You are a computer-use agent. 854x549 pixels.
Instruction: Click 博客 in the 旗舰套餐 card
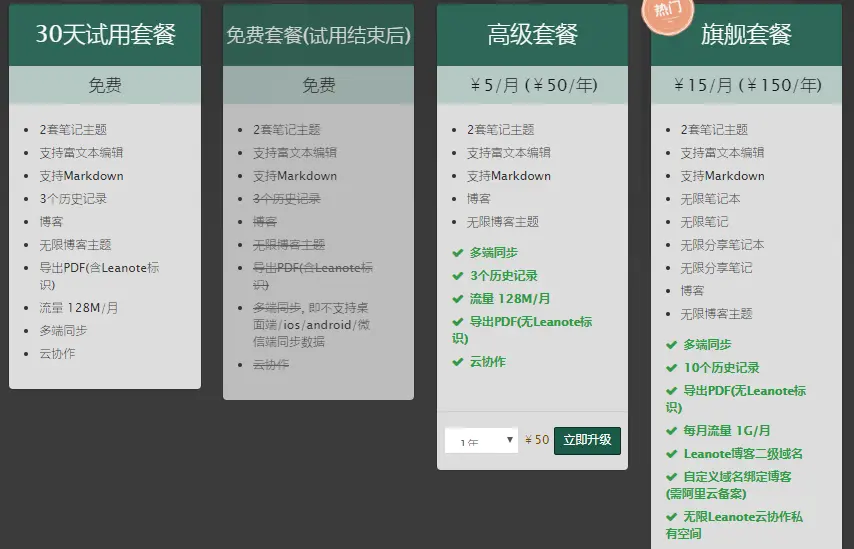tap(692, 291)
